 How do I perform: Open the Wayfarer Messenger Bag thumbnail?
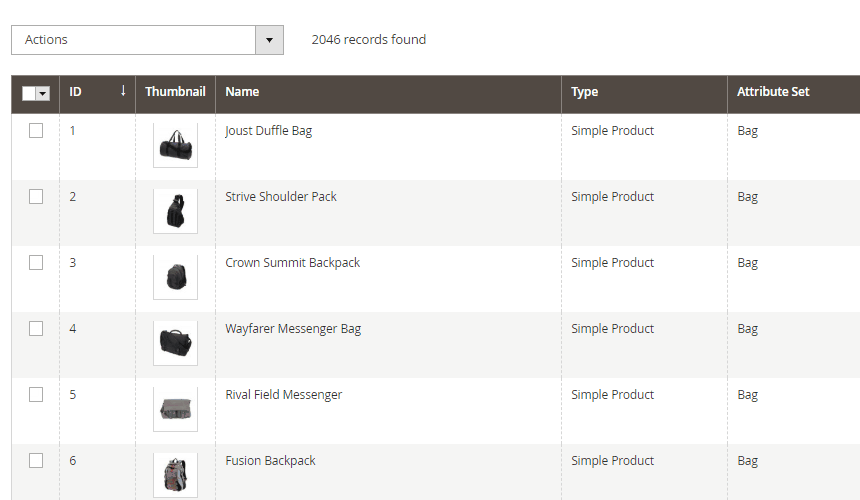click(176, 343)
